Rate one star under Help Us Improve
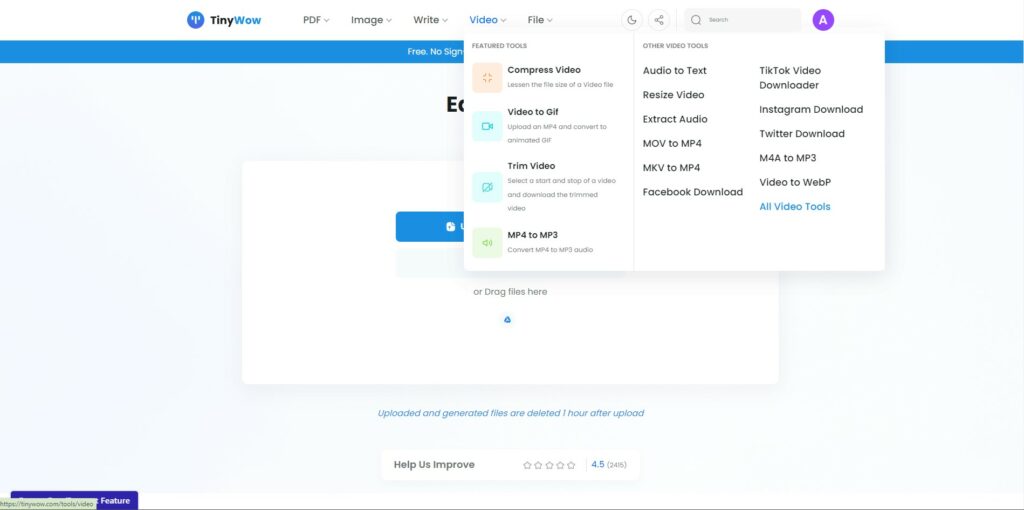1024x510 pixels. coord(527,465)
